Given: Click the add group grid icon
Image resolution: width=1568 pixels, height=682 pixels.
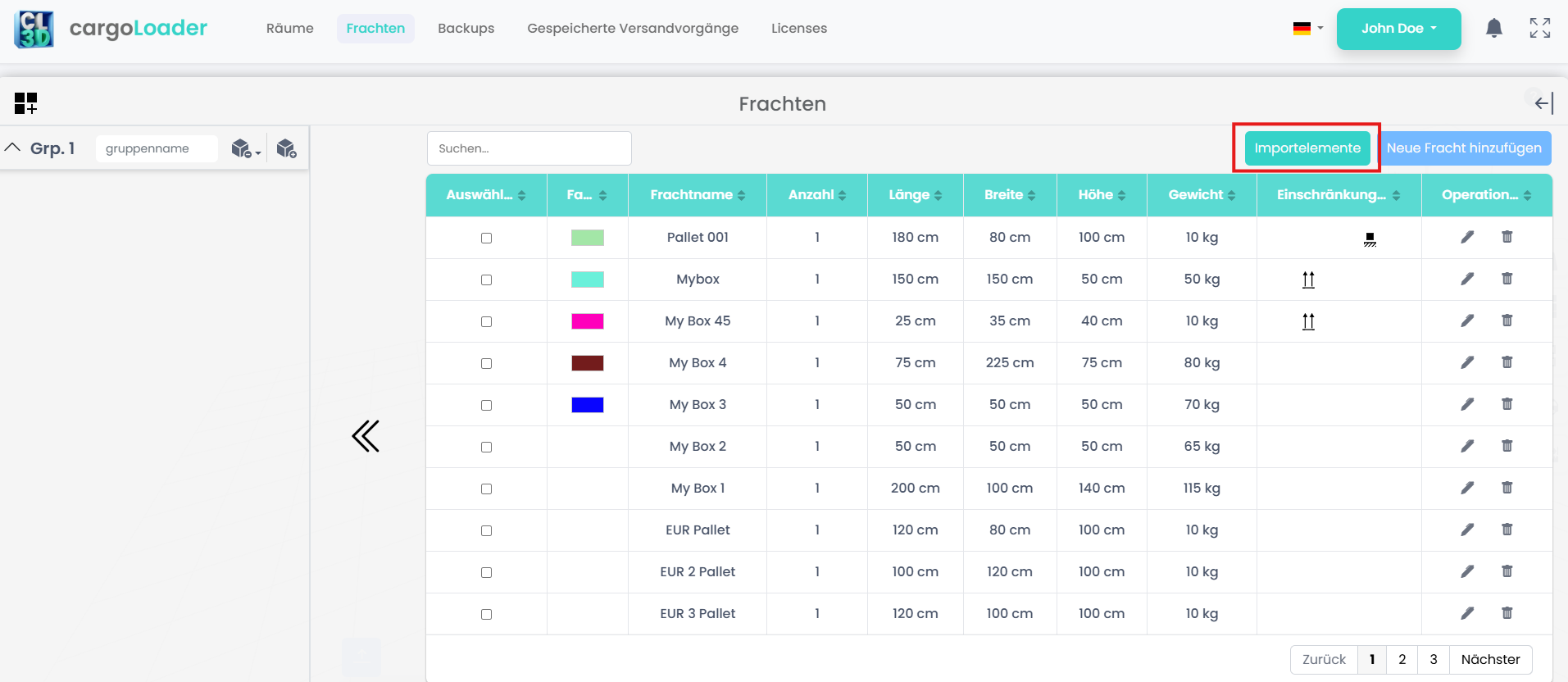Looking at the screenshot, I should coord(25,103).
